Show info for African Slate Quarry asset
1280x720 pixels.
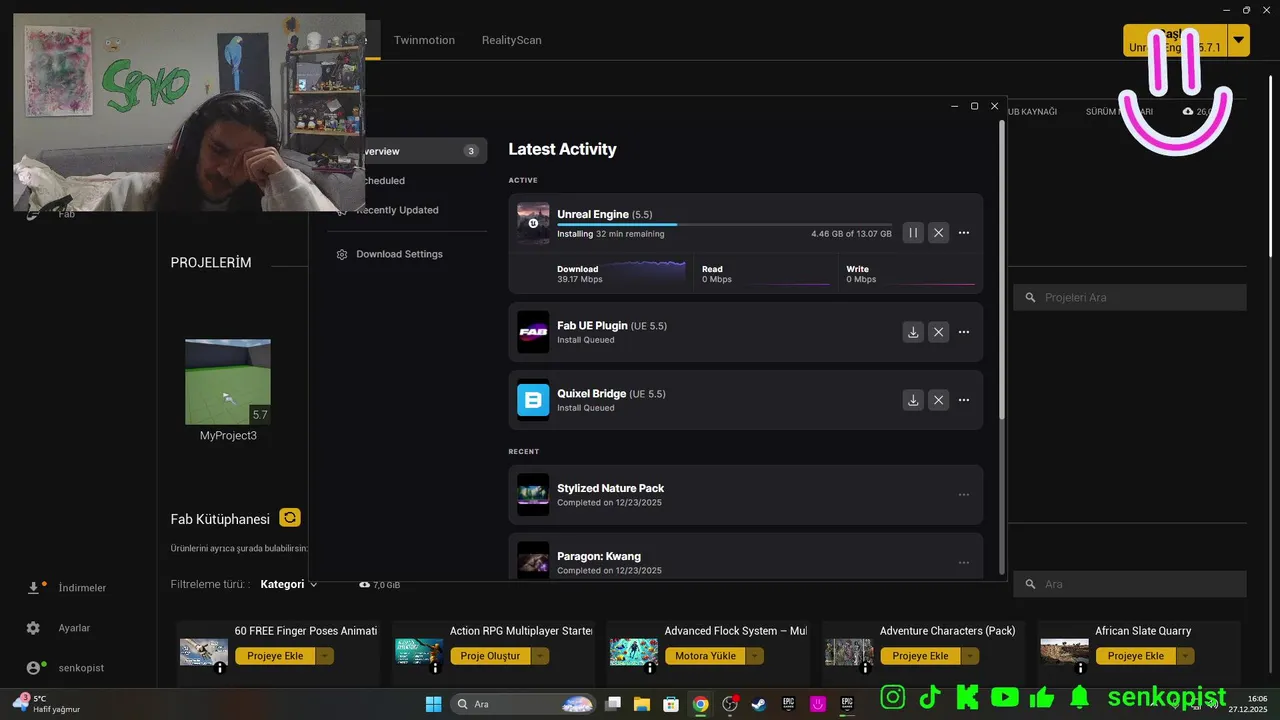[x=1081, y=668]
